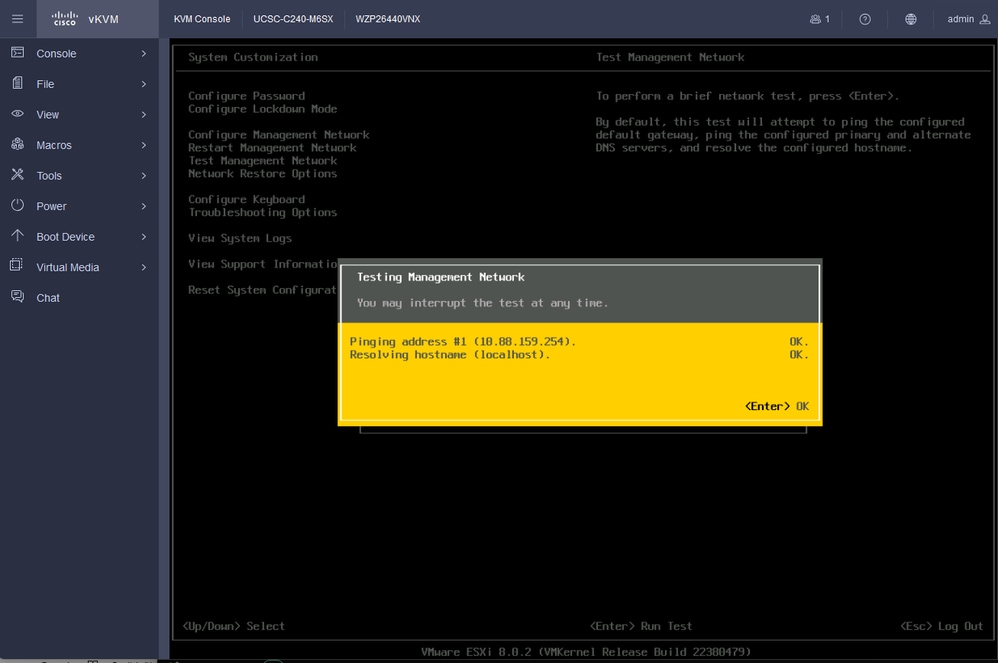Click the VMware ESXi 8.0.2 build text
Screen dimensions: 998x663
(x=586, y=652)
